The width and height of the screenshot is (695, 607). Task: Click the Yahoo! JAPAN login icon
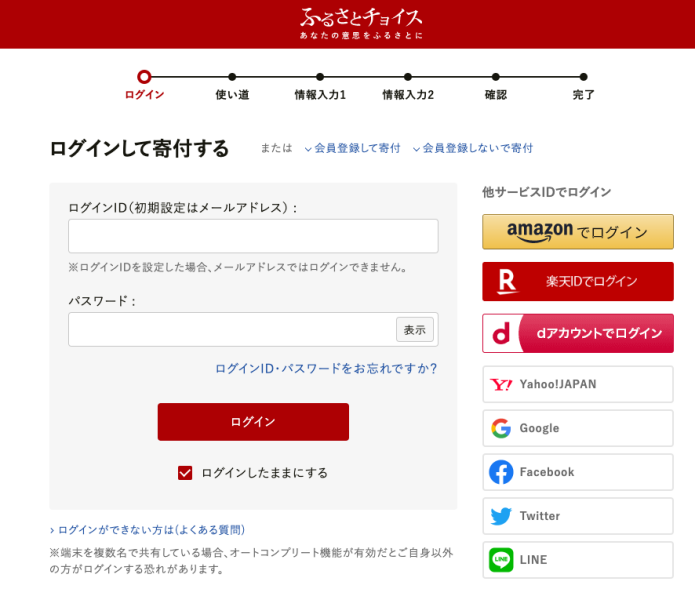click(501, 385)
